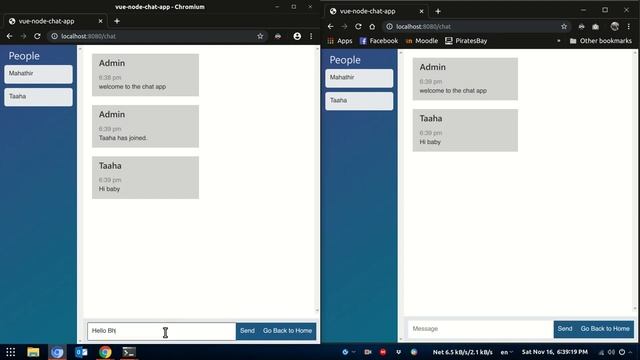The width and height of the screenshot is (640, 360).
Task: Close vue-node-chat-app tab in left window
Action: 100,21
